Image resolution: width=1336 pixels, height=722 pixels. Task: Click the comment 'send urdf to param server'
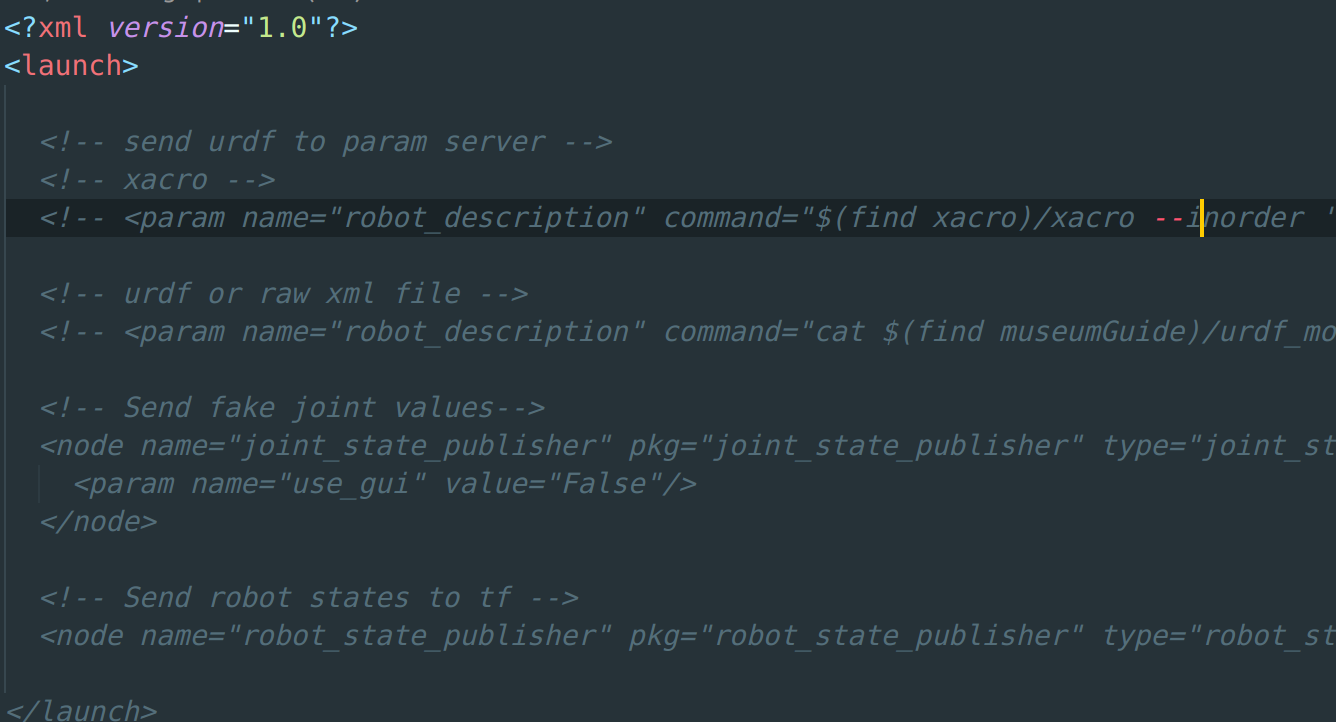click(x=326, y=142)
